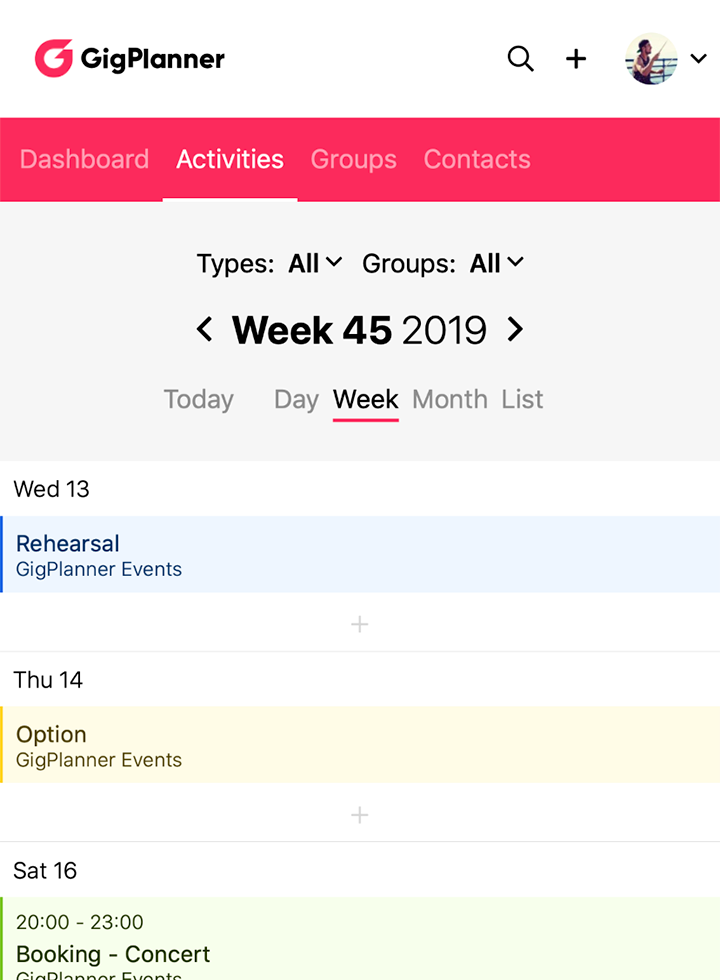
Task: Go to previous week arrow
Action: pyautogui.click(x=205, y=329)
